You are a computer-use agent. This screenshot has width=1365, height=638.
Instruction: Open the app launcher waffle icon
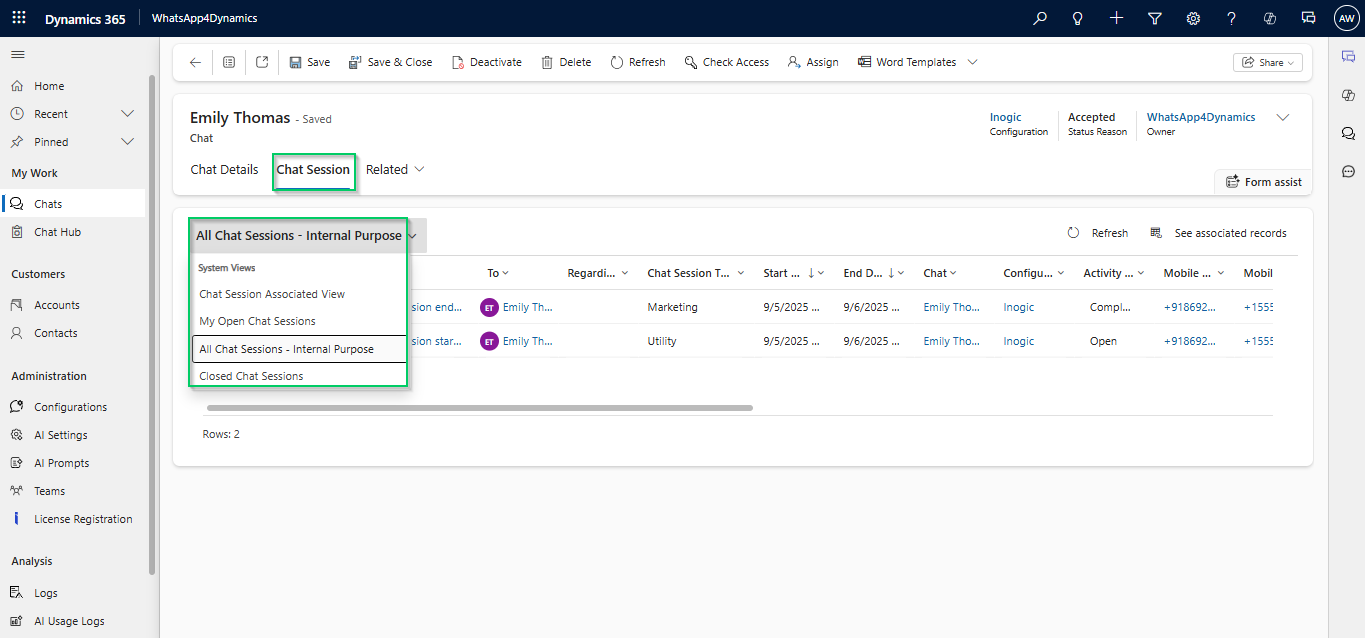coord(19,18)
